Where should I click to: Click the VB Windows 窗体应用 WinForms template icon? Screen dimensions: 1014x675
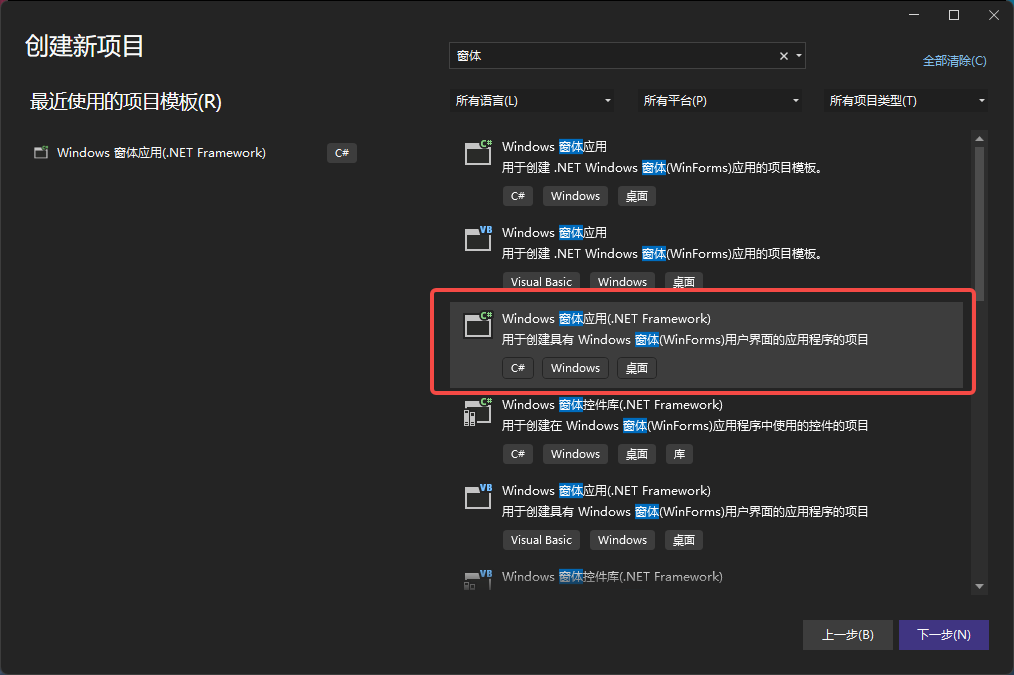tap(479, 239)
